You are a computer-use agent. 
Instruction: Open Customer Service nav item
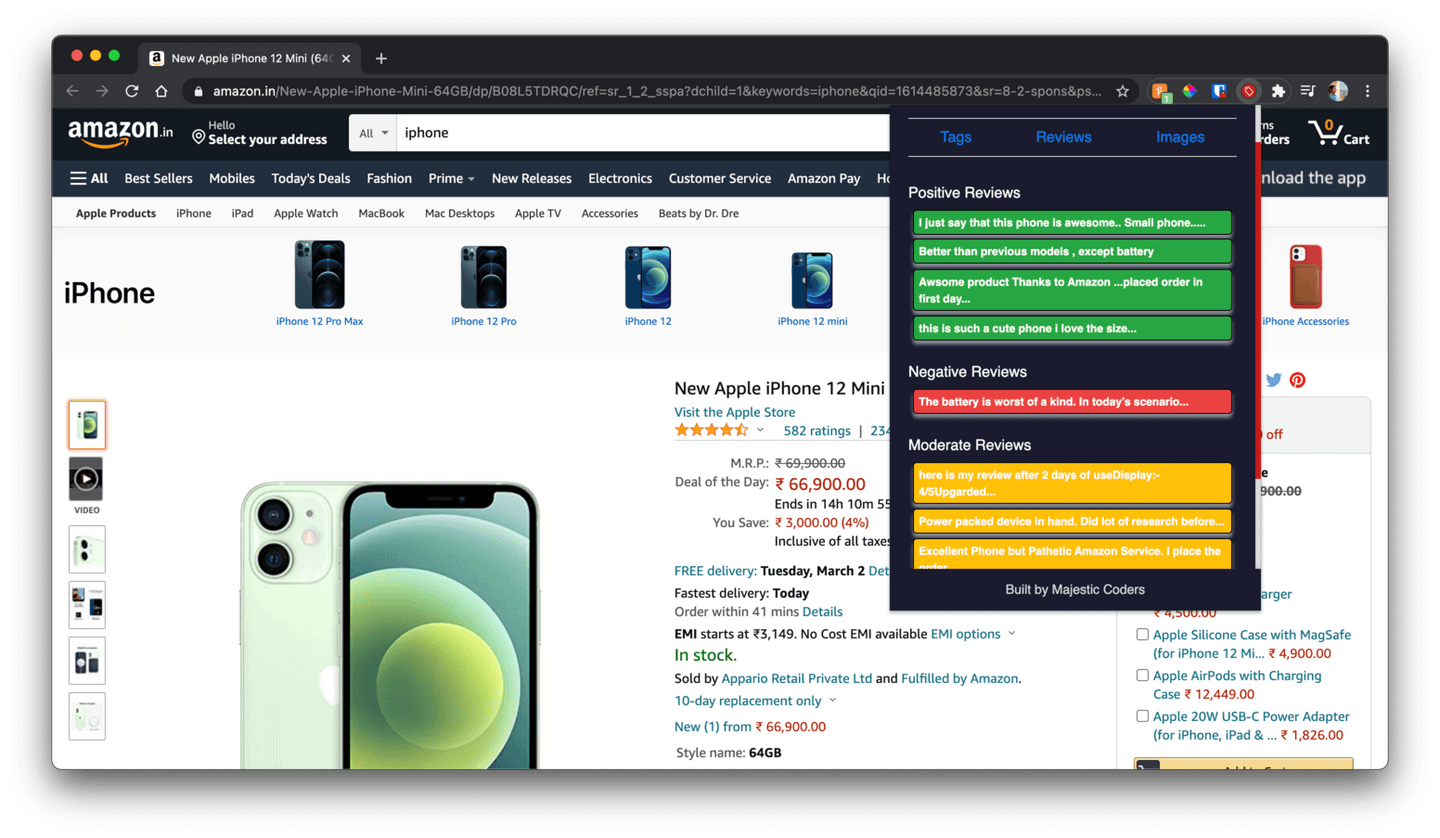click(720, 178)
